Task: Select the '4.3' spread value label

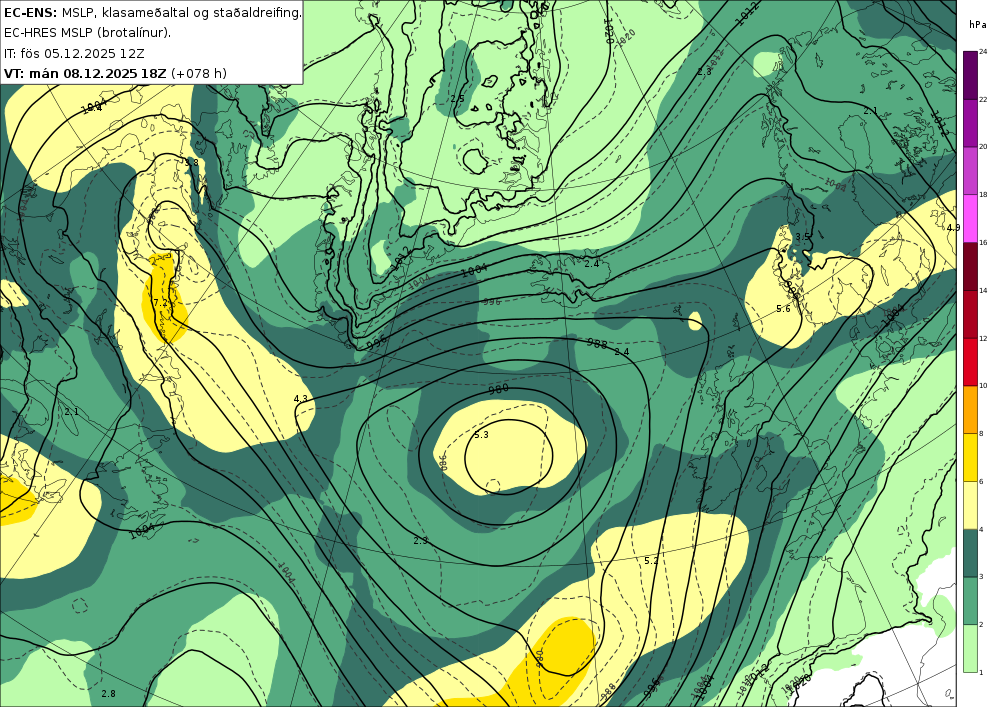Action: click(x=300, y=399)
